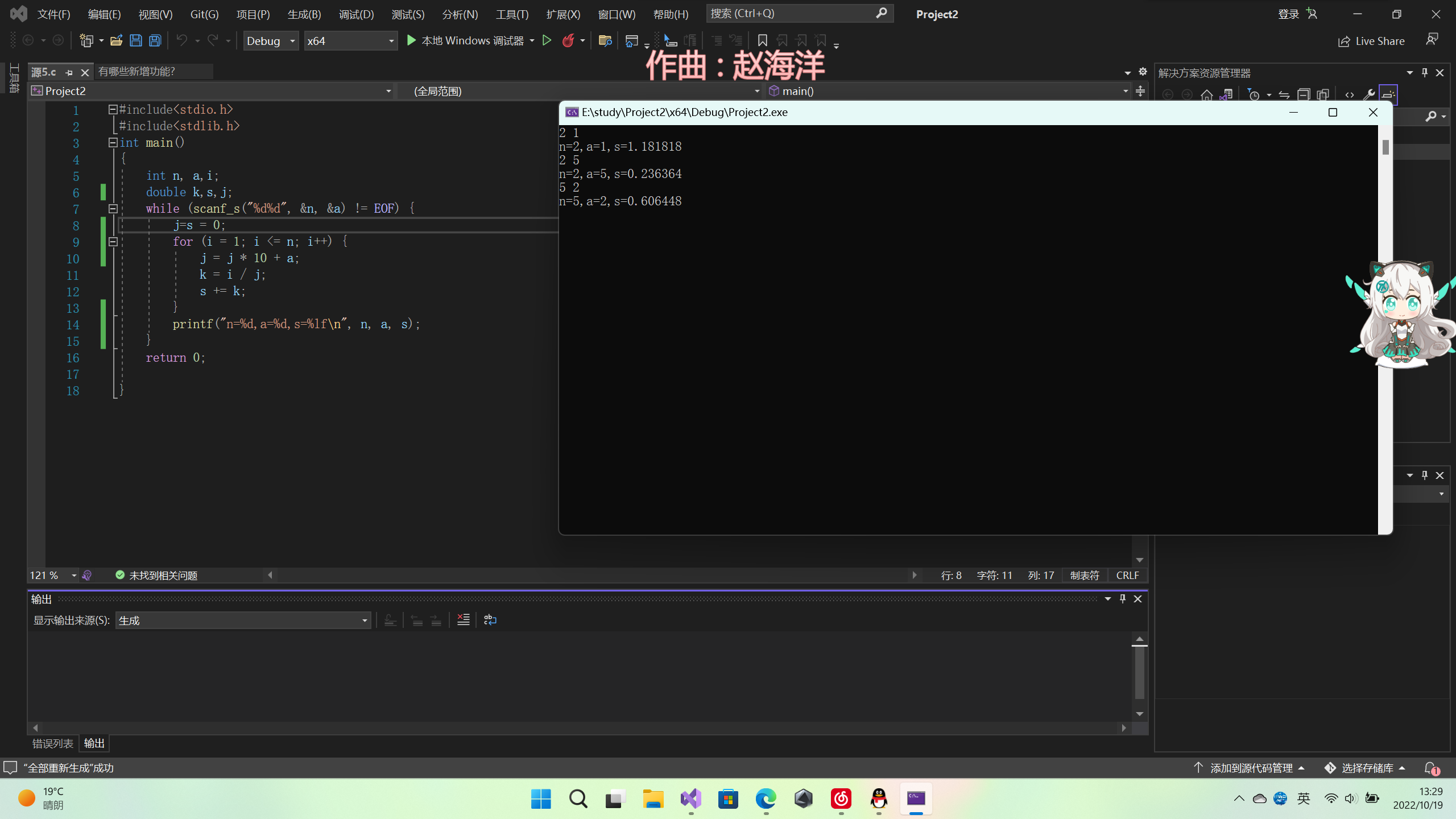Click the Save All toolbar icon
The height and width of the screenshot is (819, 1456).
click(155, 40)
